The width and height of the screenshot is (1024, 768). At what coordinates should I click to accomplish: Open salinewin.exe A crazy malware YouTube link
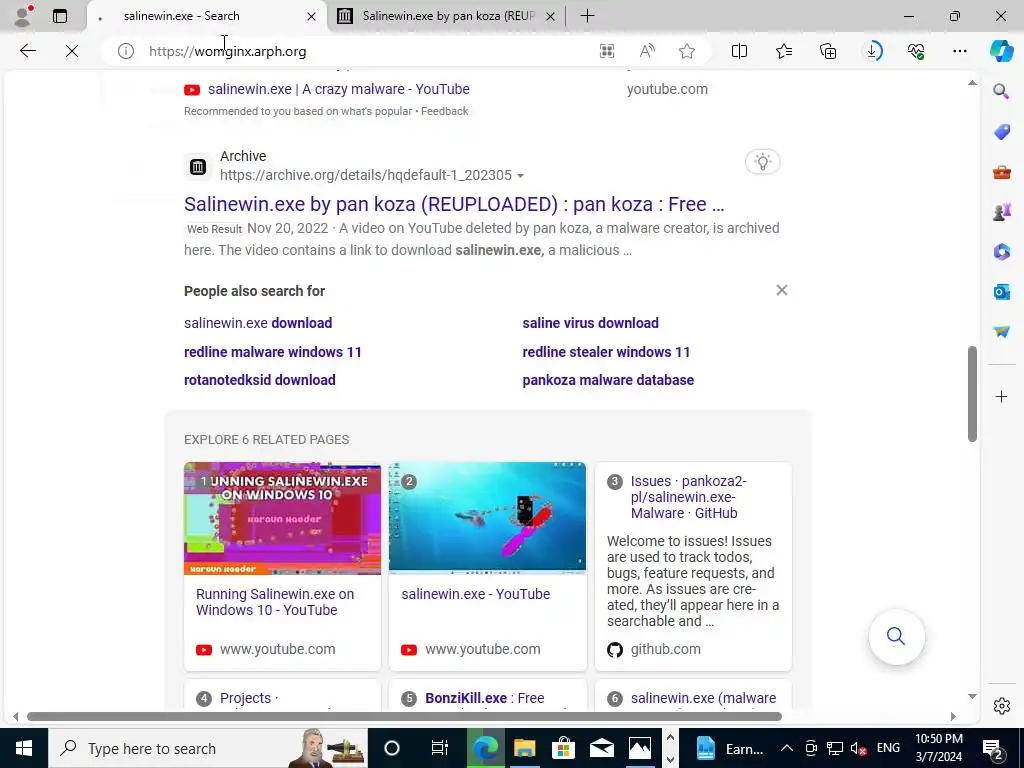(338, 89)
